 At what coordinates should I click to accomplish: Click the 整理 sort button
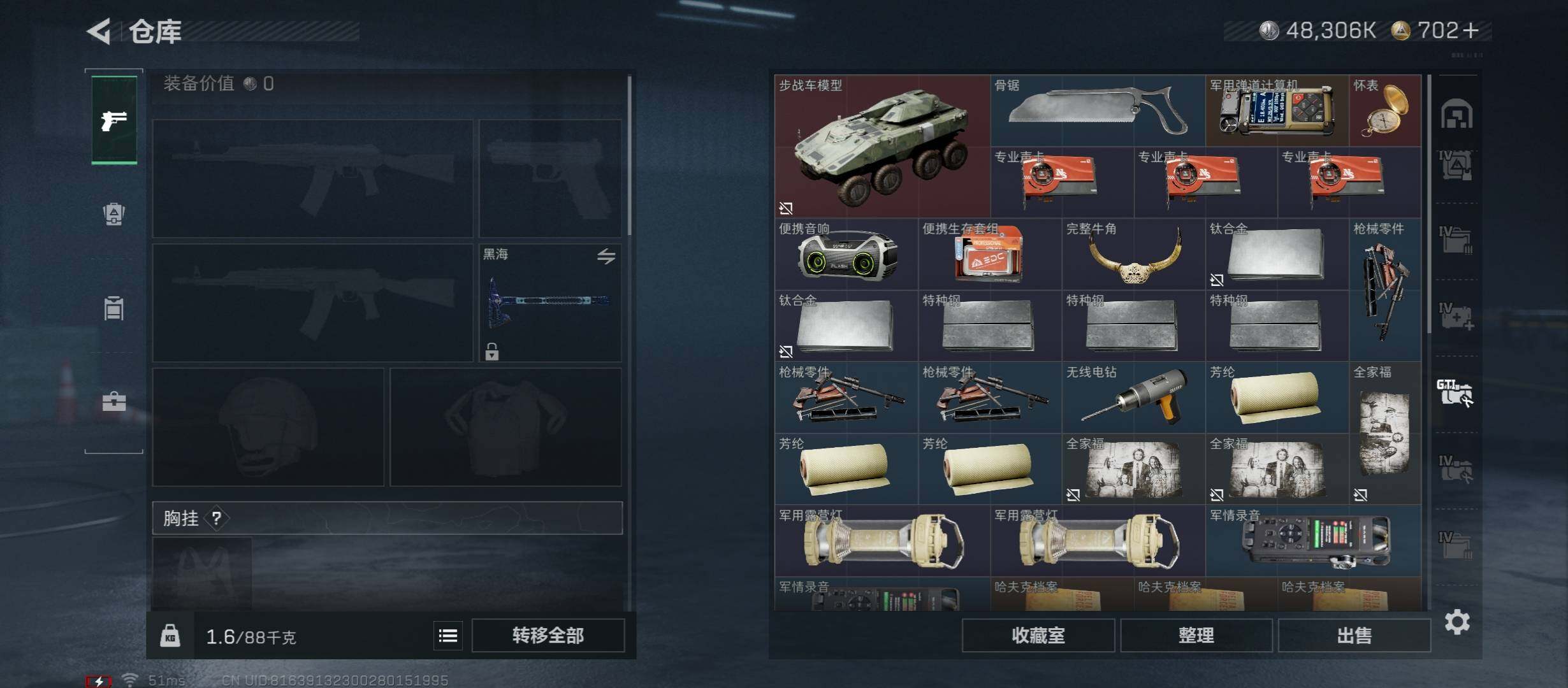[1196, 635]
